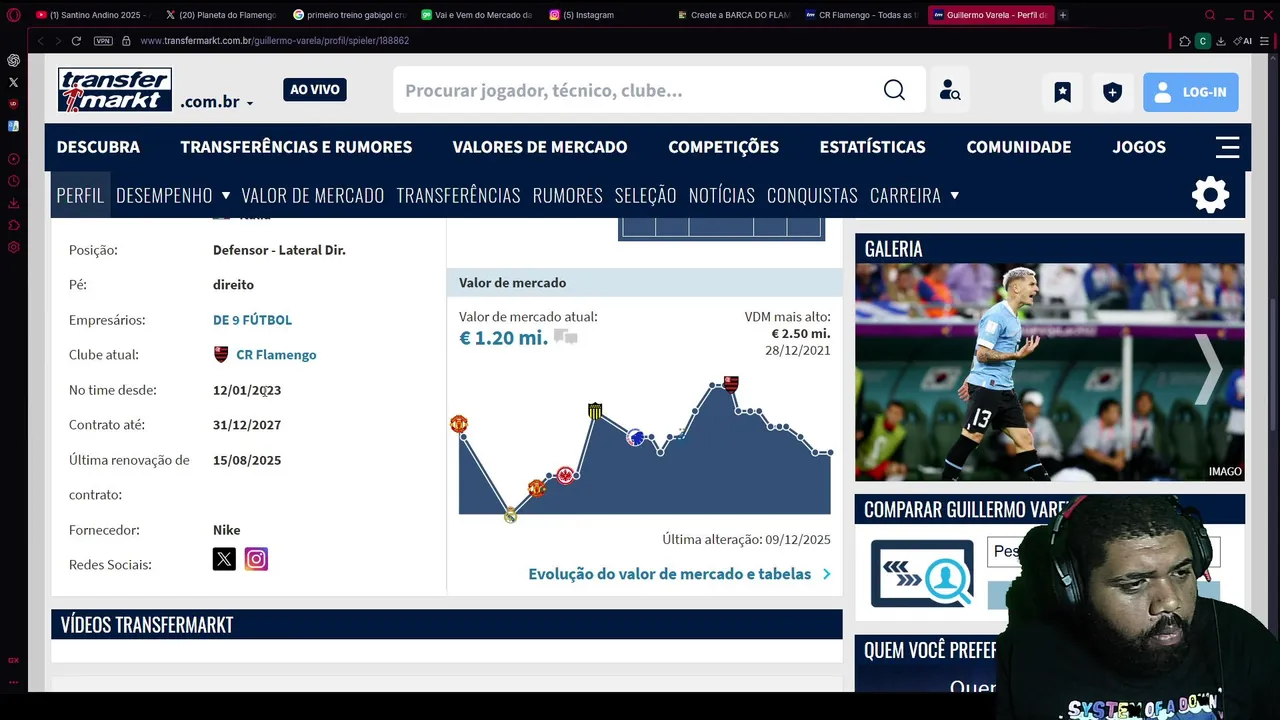Toggle the VPN badge in address bar
The height and width of the screenshot is (720, 1280).
pyautogui.click(x=103, y=41)
